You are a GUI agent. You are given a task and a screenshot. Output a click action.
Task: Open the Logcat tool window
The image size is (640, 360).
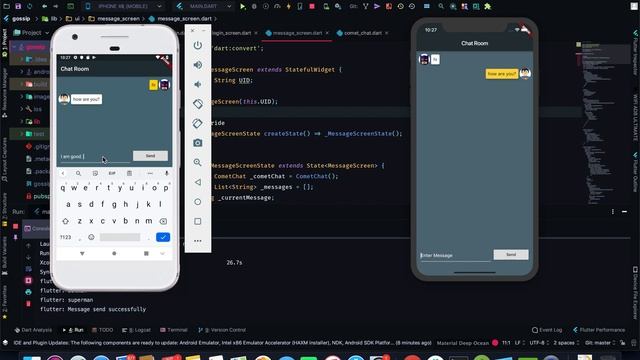(x=136, y=330)
